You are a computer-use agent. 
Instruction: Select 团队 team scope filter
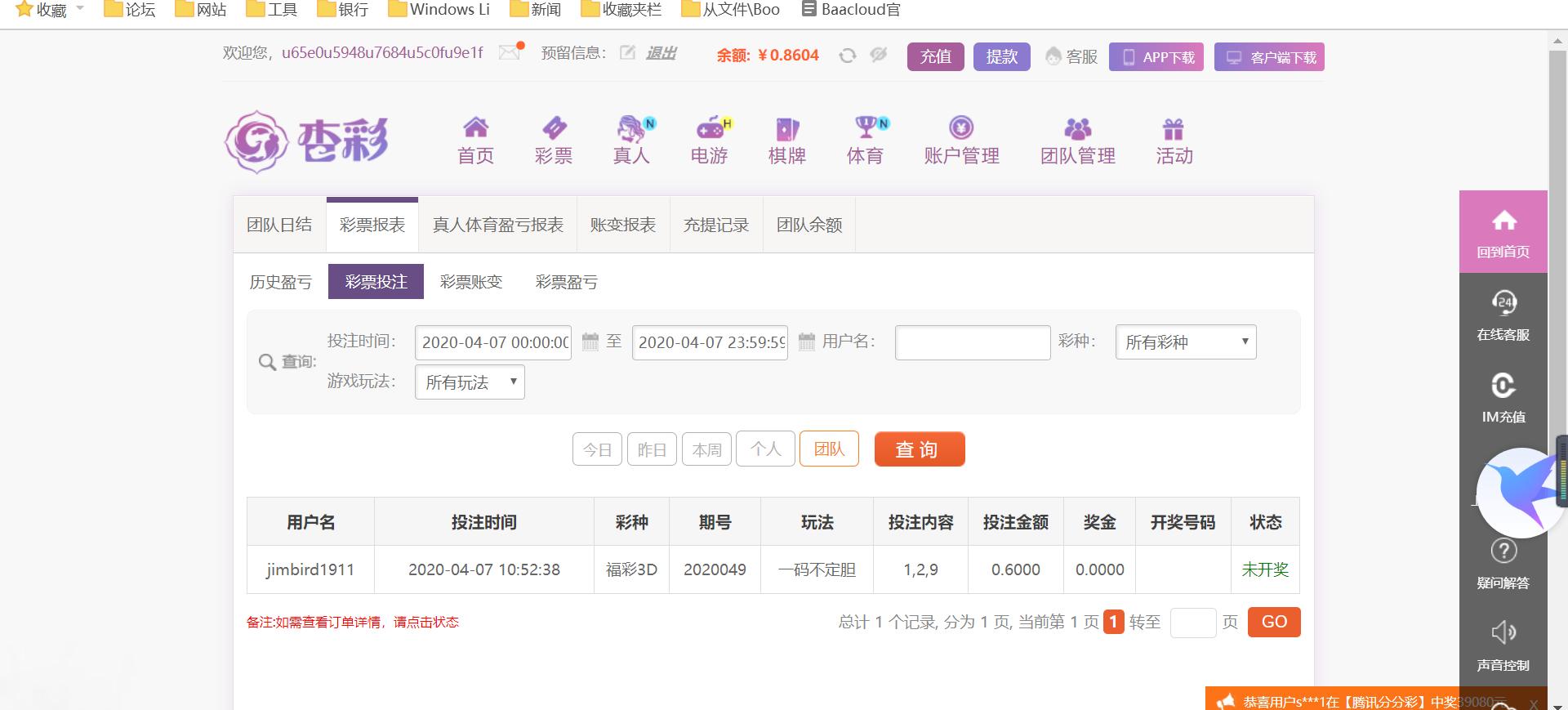click(x=829, y=449)
